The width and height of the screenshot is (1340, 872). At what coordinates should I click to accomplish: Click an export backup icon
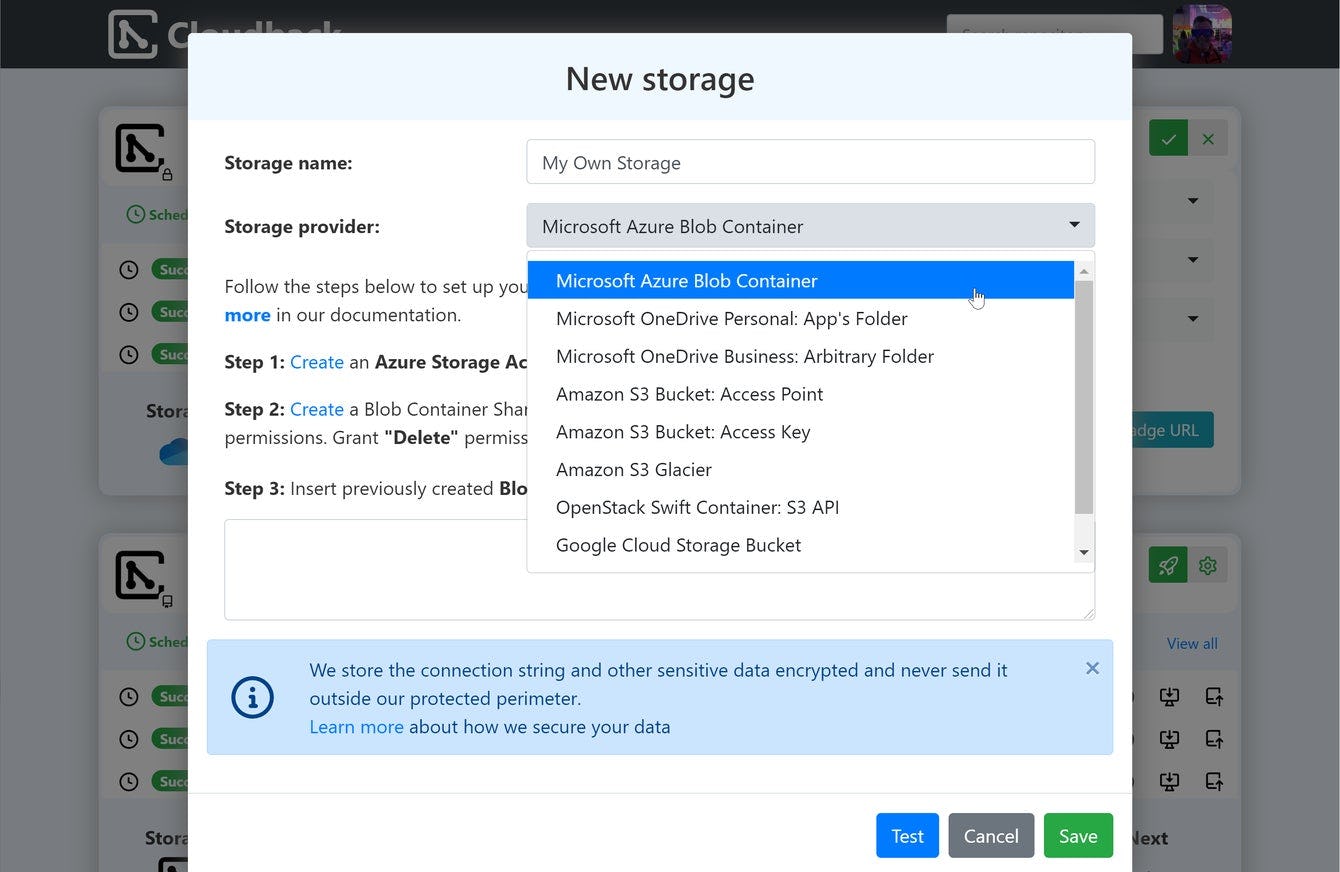click(1214, 696)
